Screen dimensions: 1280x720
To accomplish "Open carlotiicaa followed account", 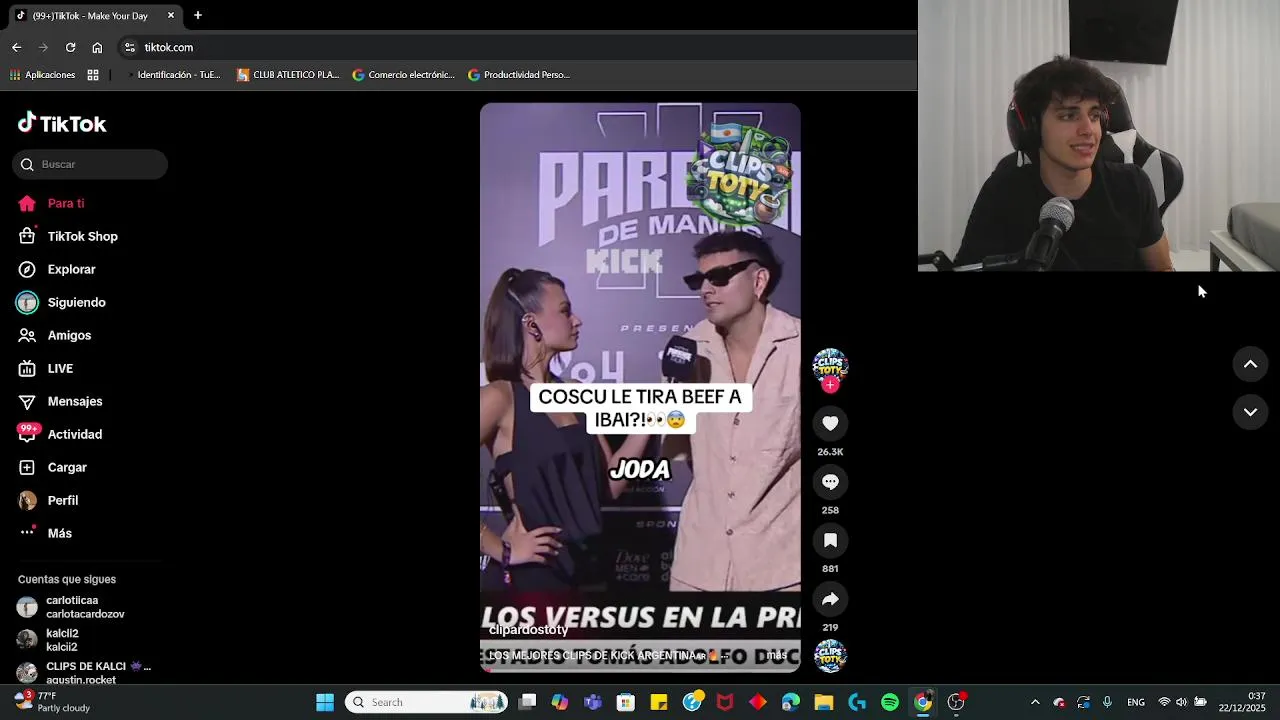I will point(85,607).
